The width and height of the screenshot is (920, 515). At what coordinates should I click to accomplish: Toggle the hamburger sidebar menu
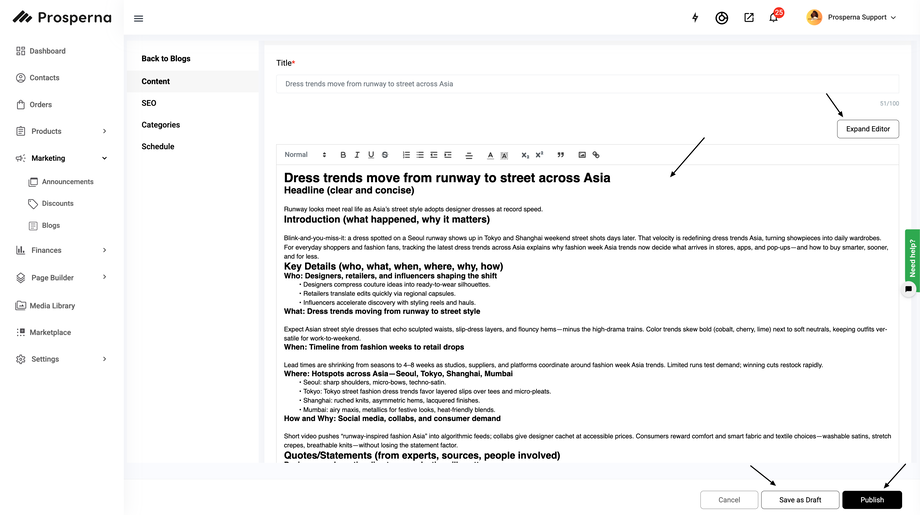138,19
